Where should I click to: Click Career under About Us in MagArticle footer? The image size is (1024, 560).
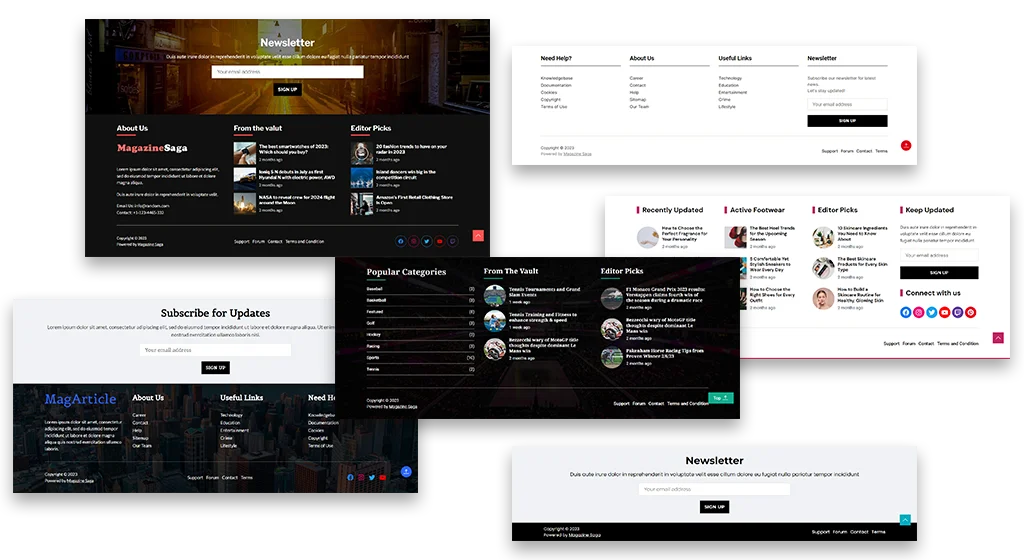(139, 415)
